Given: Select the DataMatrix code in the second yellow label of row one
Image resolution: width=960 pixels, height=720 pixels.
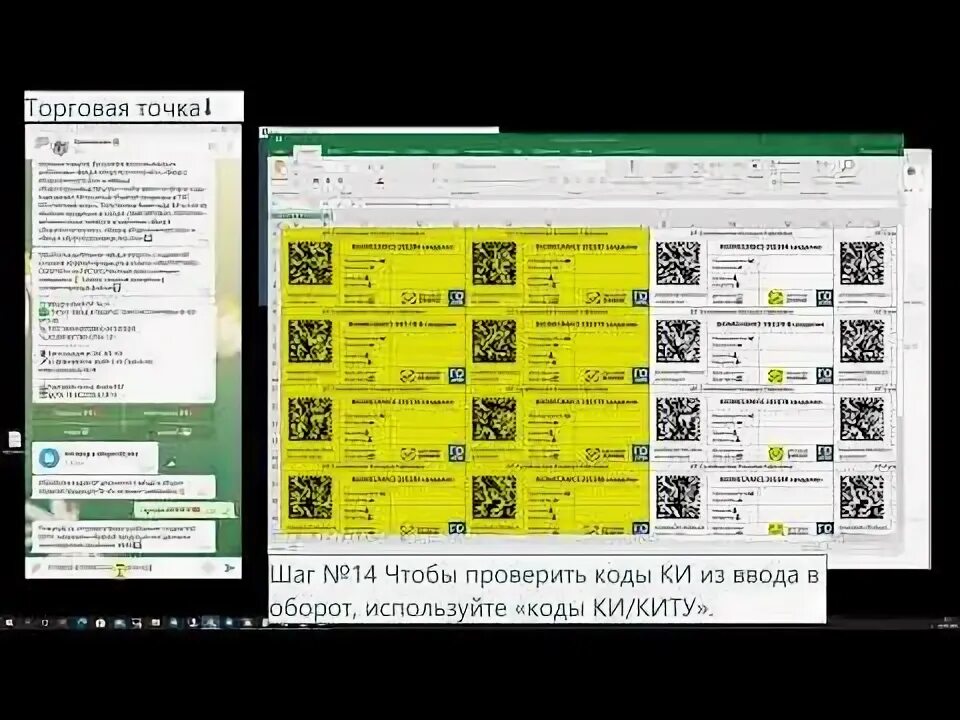Looking at the screenshot, I should tap(494, 263).
